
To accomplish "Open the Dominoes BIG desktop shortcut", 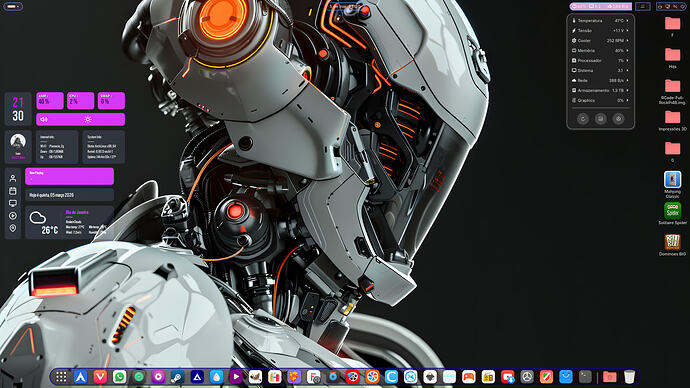I will coord(672,242).
